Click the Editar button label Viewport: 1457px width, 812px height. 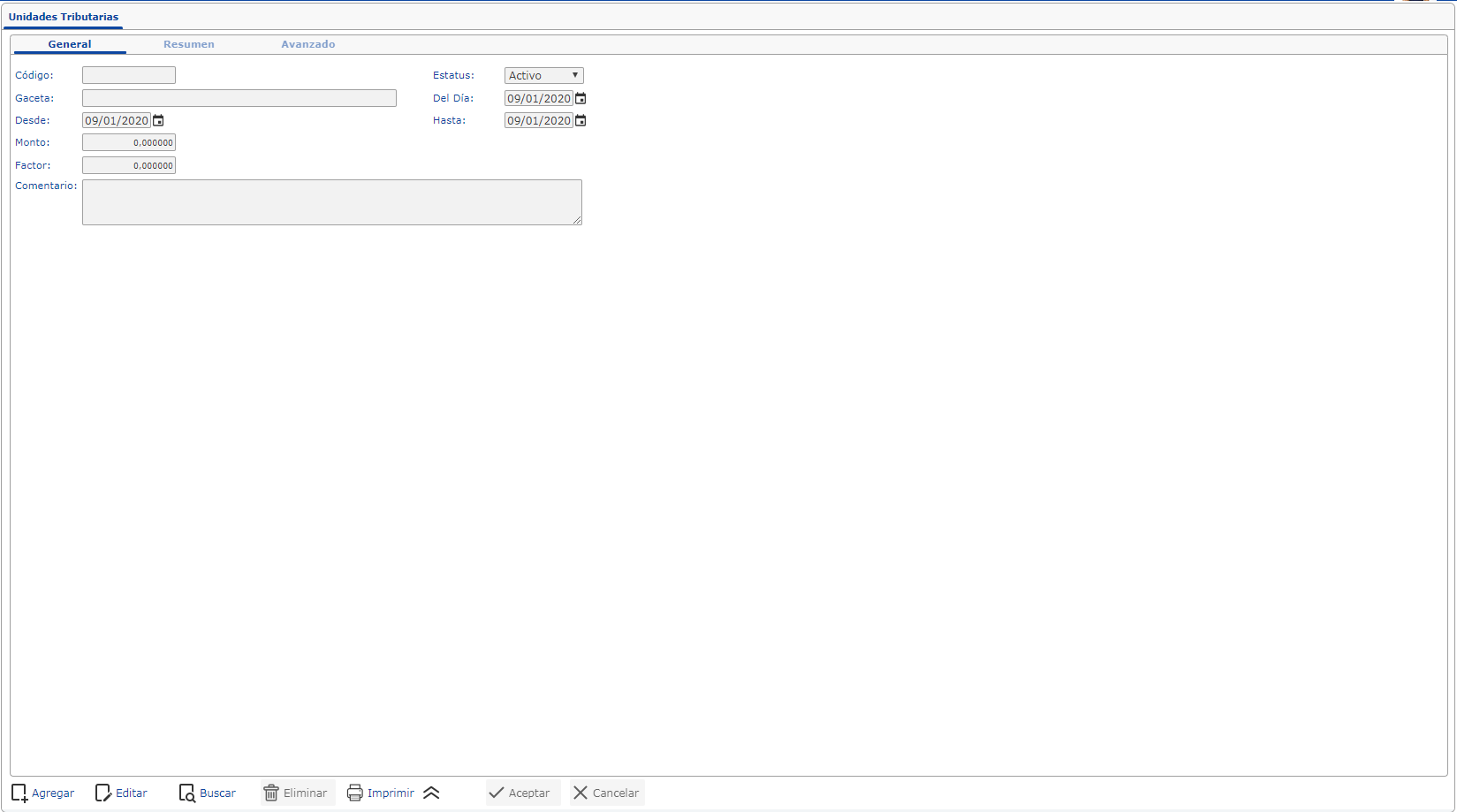[132, 793]
